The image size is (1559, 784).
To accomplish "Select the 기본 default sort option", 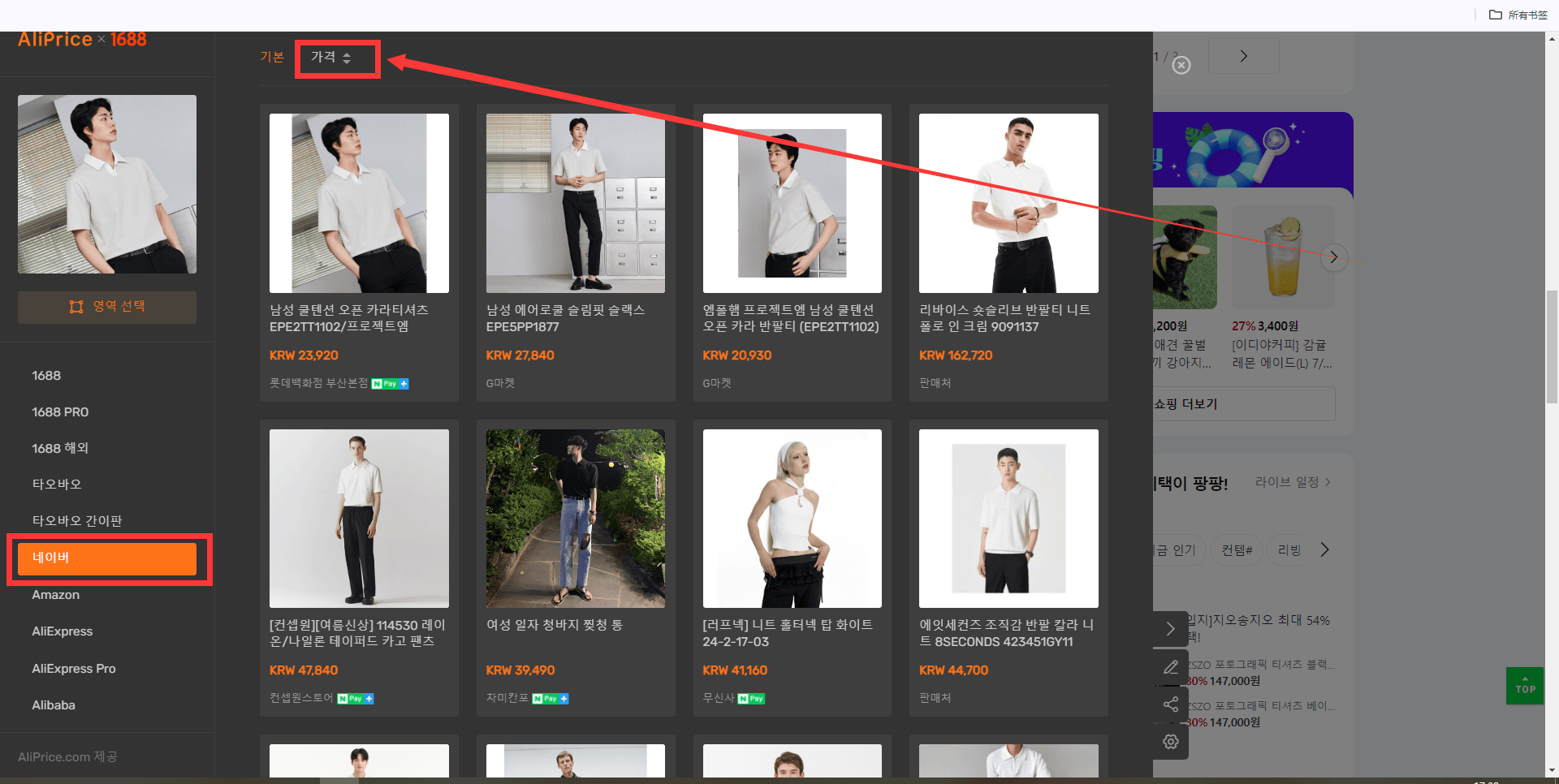I will click(x=272, y=57).
